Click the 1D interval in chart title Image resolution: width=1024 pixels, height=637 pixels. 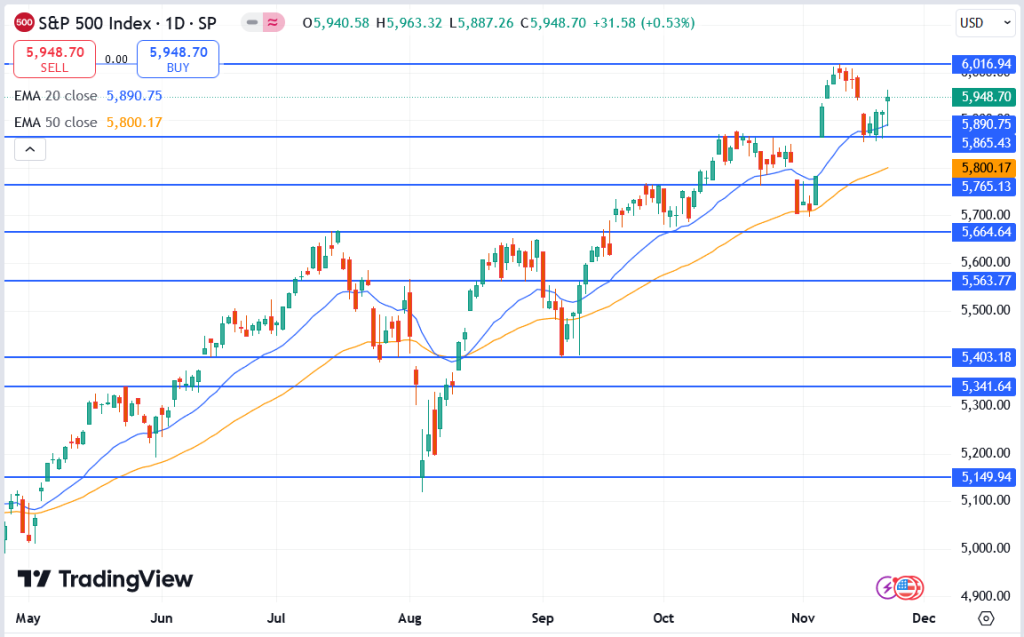coord(175,23)
